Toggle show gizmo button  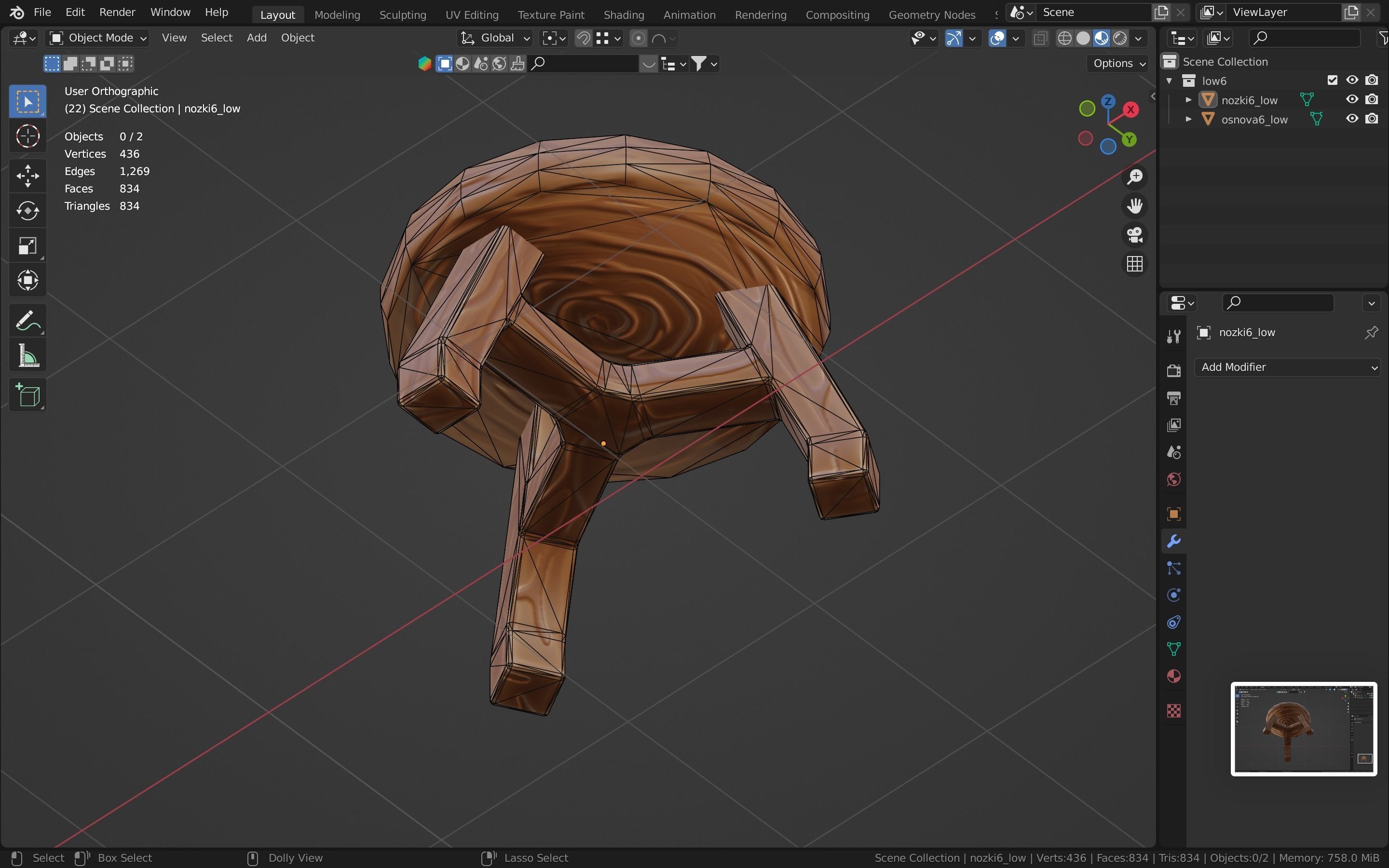[x=953, y=38]
